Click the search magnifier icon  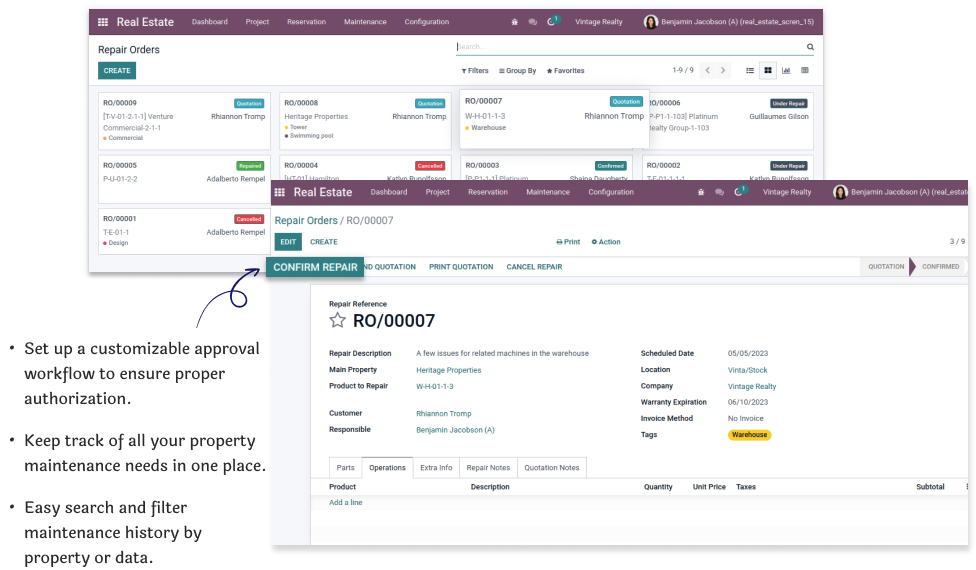pos(810,47)
